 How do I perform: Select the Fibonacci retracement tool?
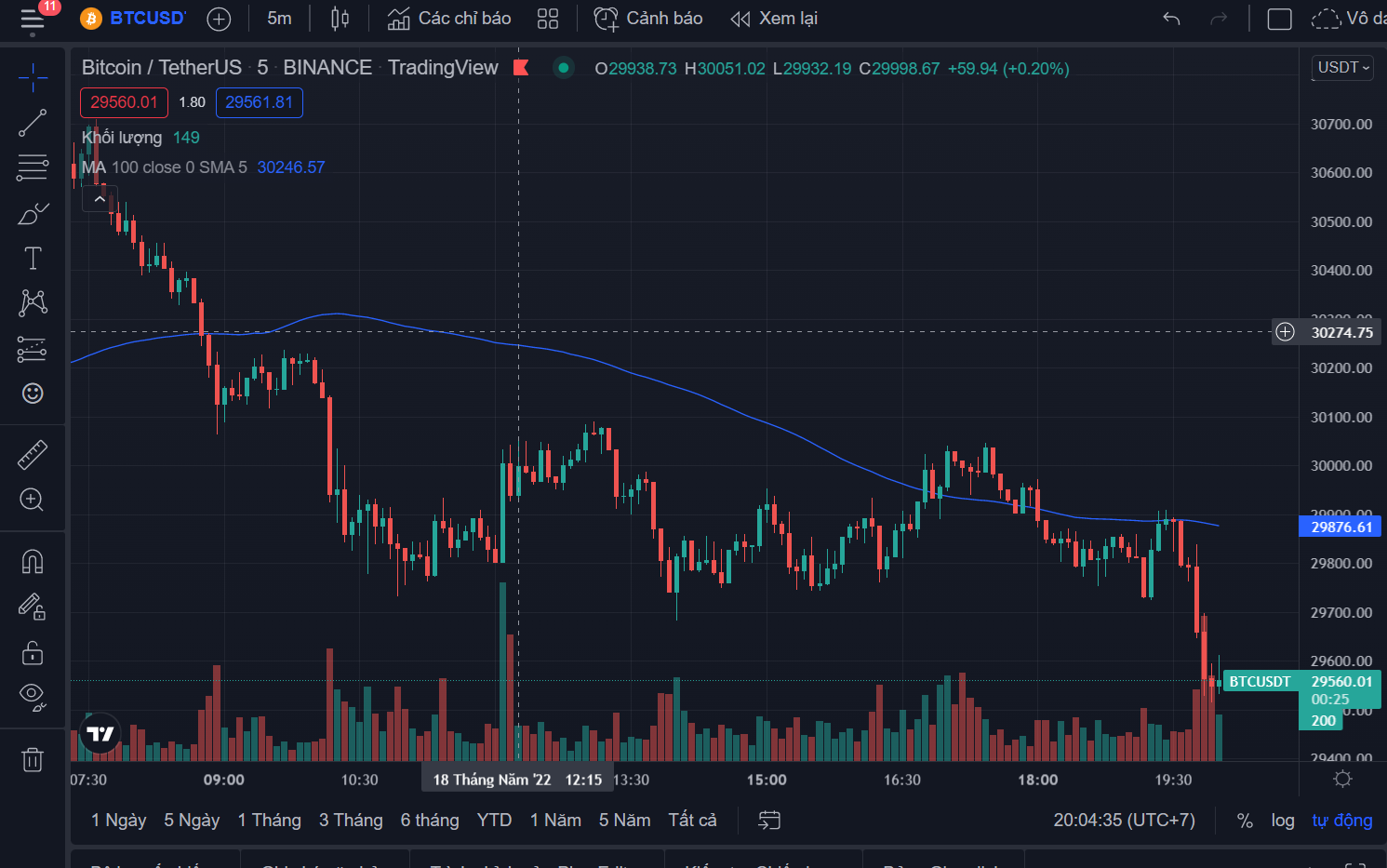[33, 167]
